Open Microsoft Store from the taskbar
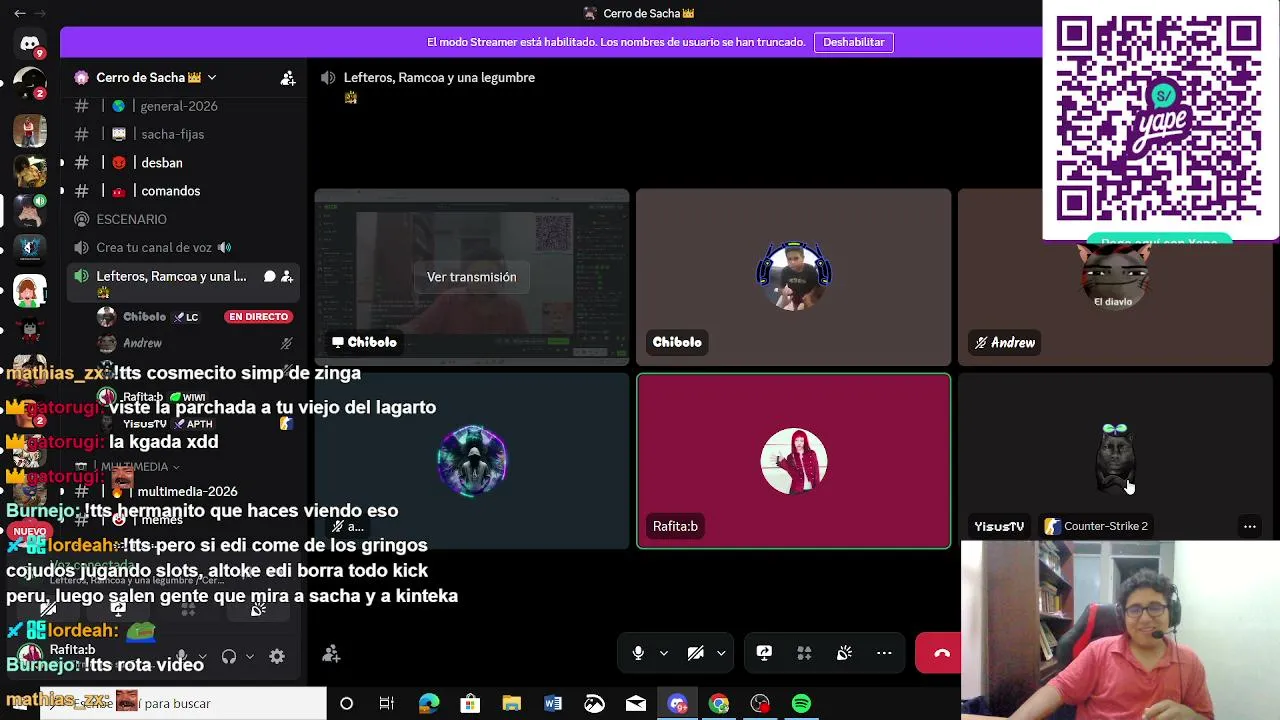 [x=470, y=704]
